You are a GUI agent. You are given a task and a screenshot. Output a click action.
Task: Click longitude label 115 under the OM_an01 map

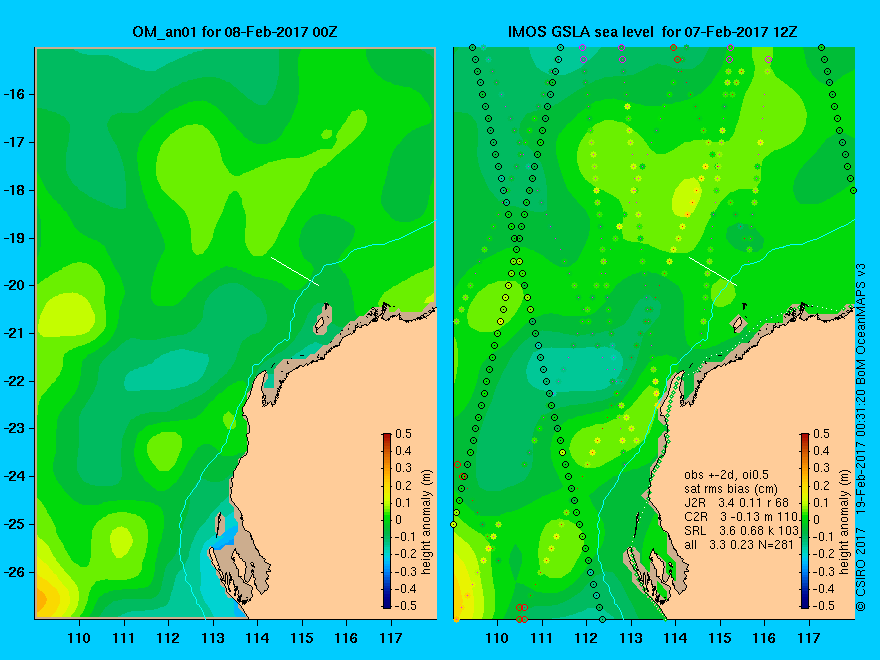302,638
